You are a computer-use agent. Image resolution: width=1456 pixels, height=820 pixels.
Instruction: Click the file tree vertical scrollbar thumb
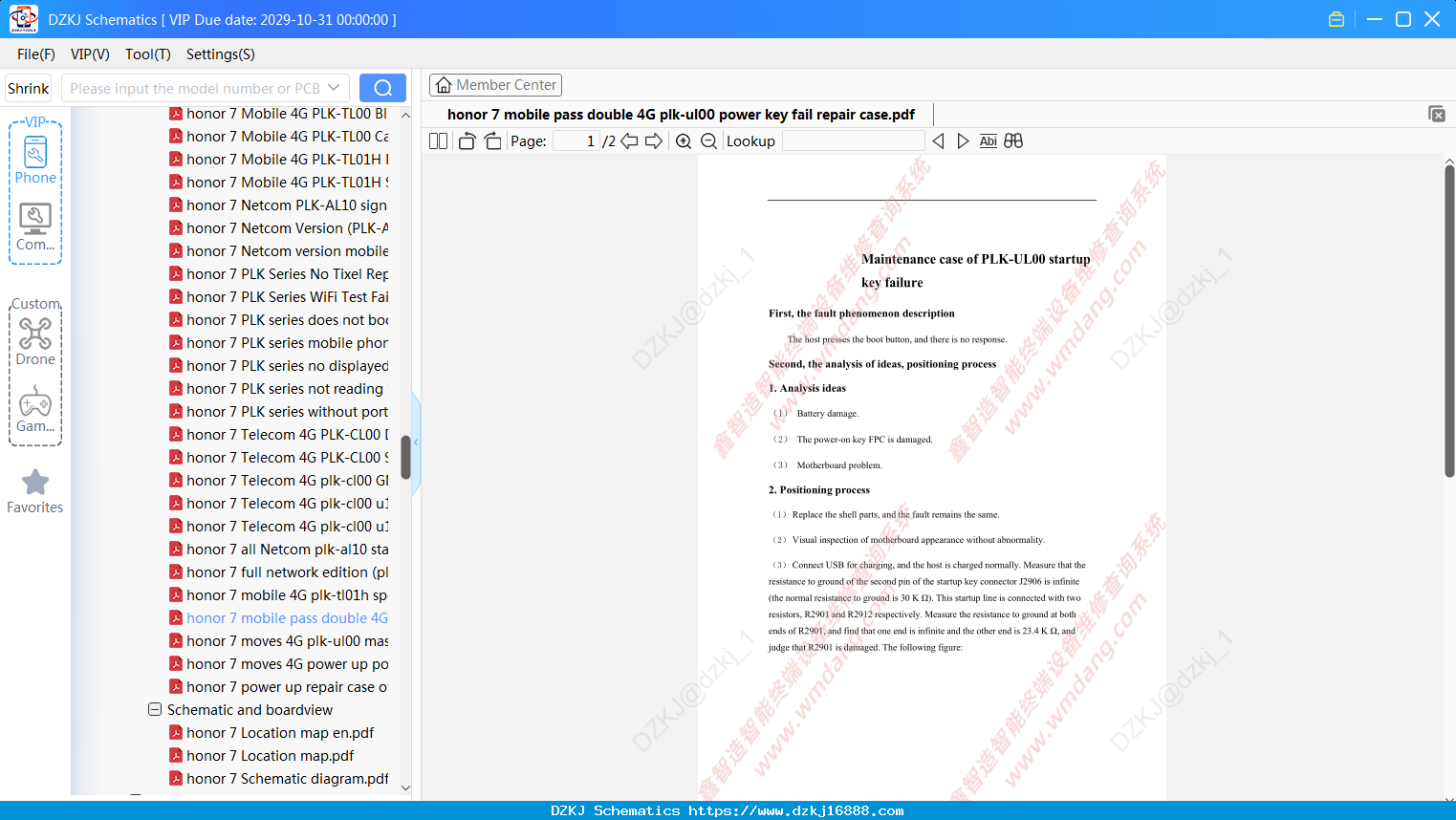(x=405, y=457)
